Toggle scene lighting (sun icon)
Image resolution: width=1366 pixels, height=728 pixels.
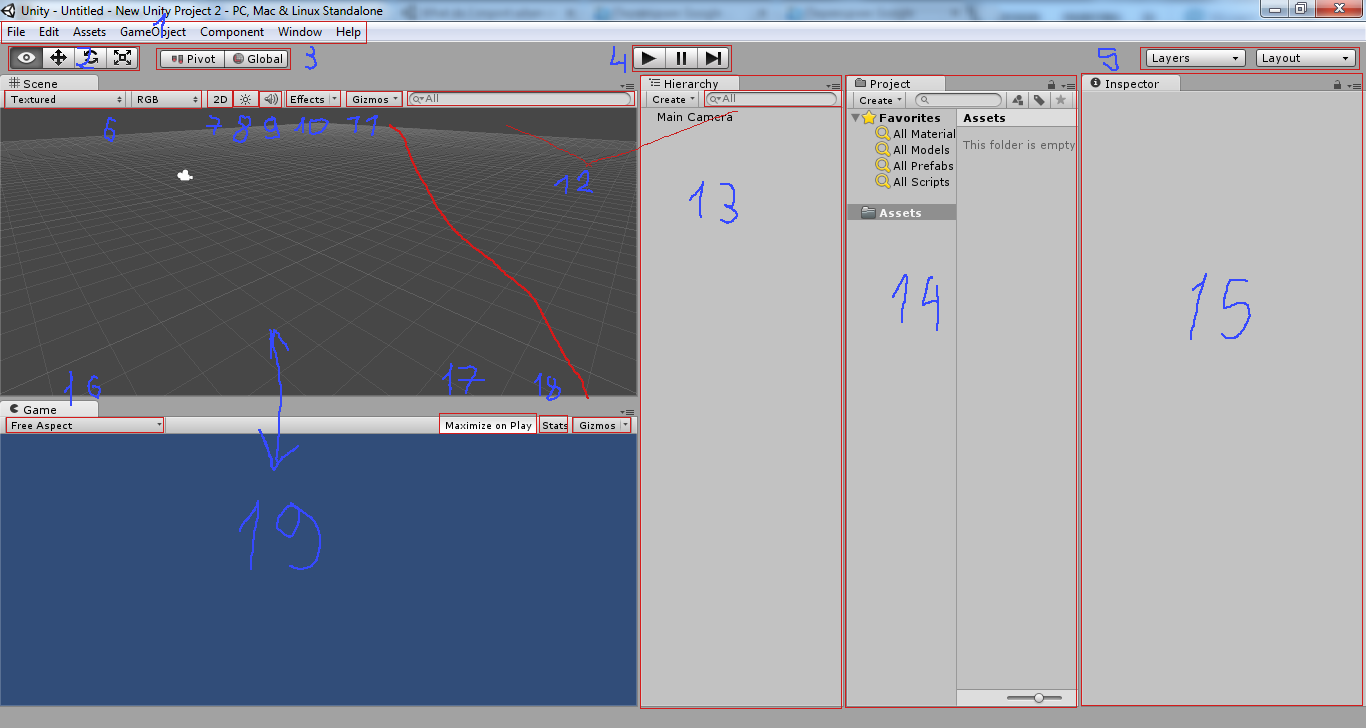point(245,99)
